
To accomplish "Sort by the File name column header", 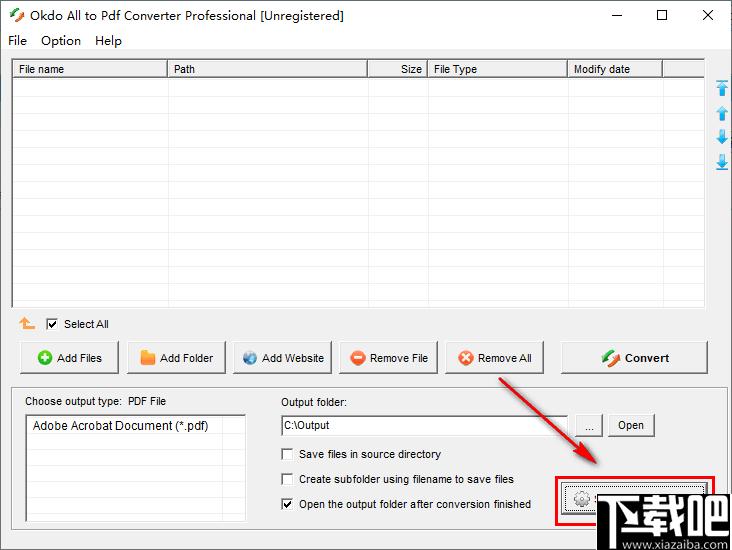I will (x=90, y=69).
